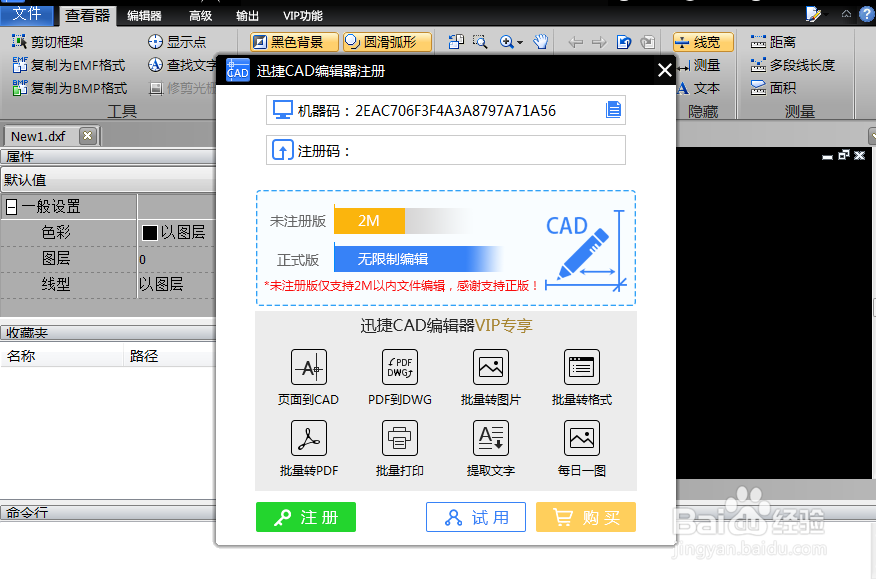This screenshot has height=579, width=876.
Task: Click the 2M unregistered progress bar
Action: pyautogui.click(x=369, y=221)
